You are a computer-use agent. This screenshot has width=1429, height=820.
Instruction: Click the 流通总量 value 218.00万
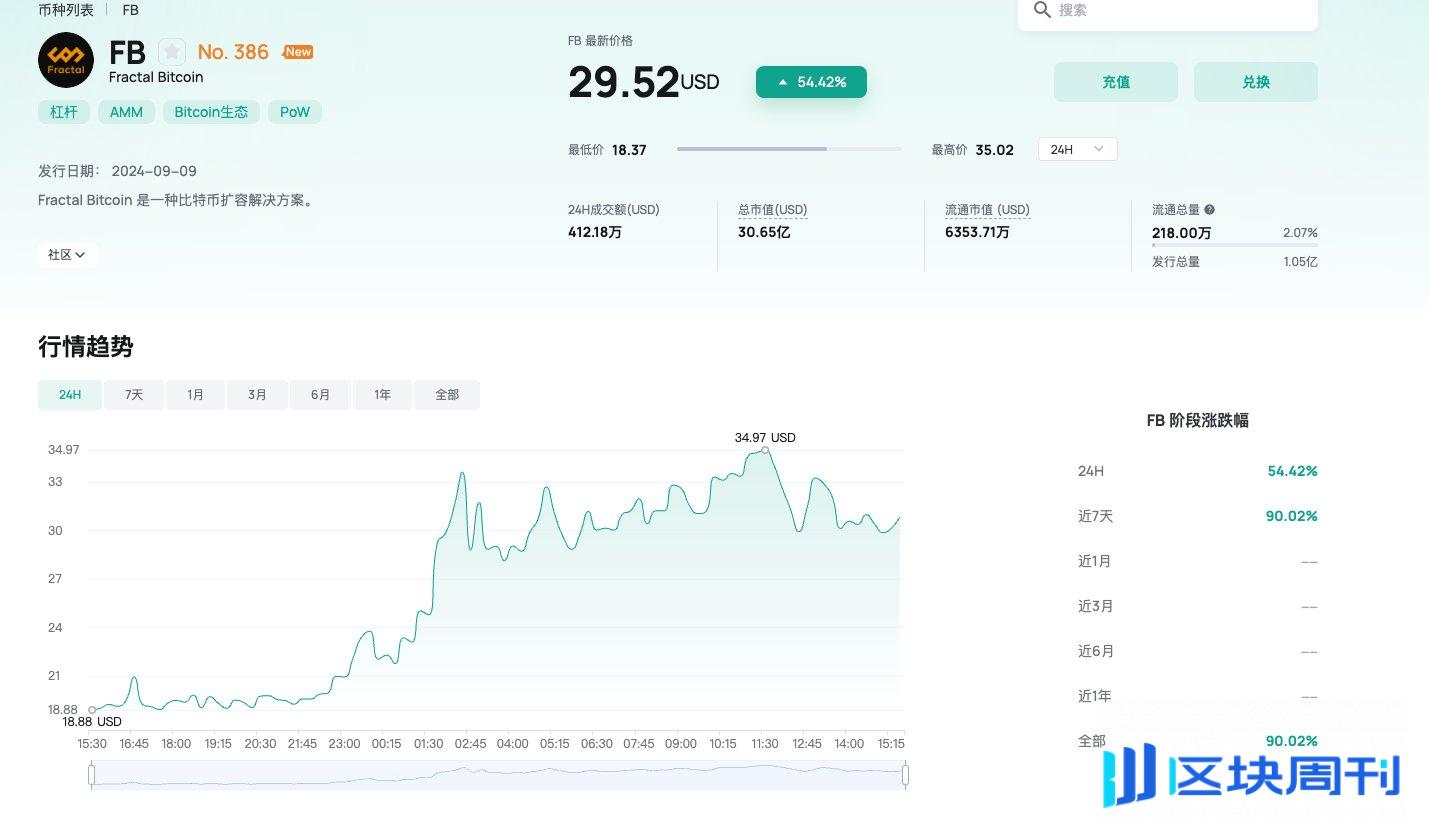click(x=1181, y=233)
